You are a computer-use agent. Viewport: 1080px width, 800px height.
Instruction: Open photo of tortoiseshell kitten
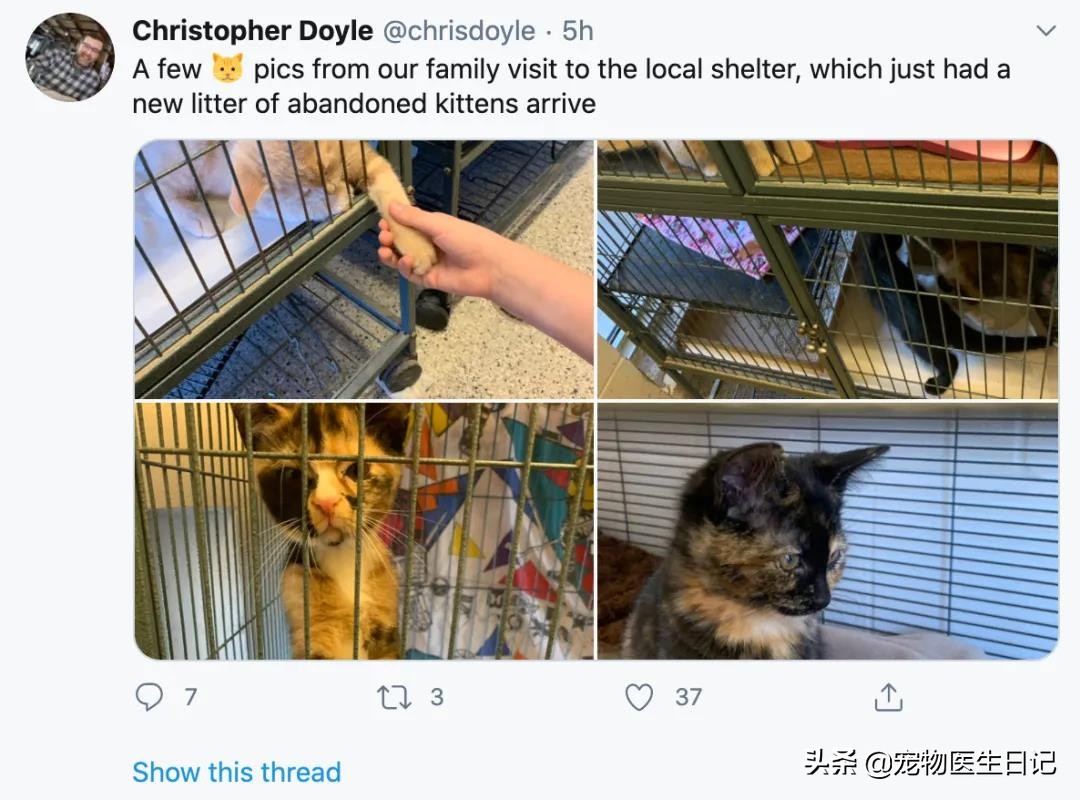pos(828,531)
